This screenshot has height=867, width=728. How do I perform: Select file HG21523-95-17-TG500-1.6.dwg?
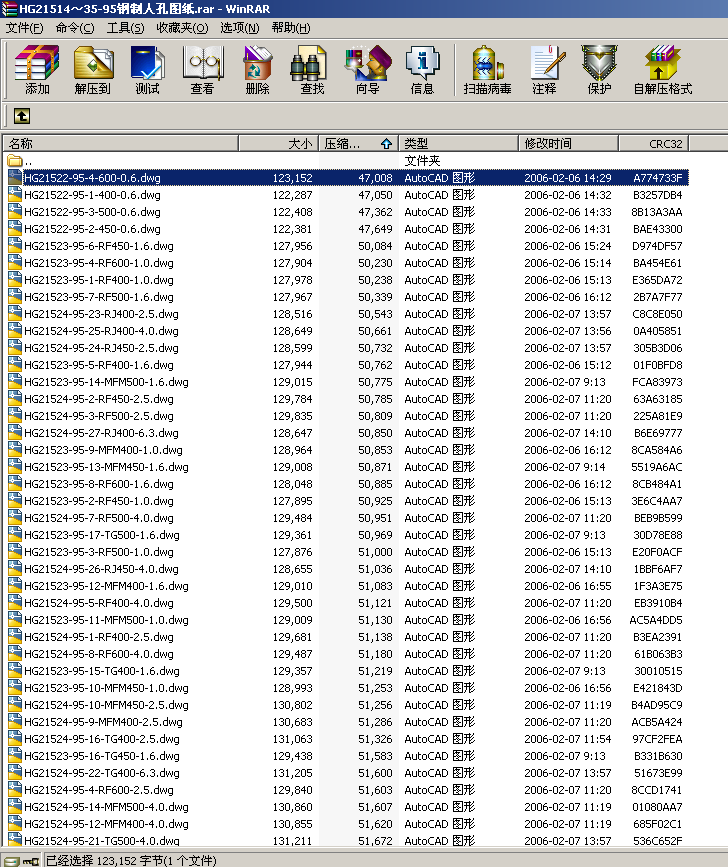pyautogui.click(x=101, y=535)
